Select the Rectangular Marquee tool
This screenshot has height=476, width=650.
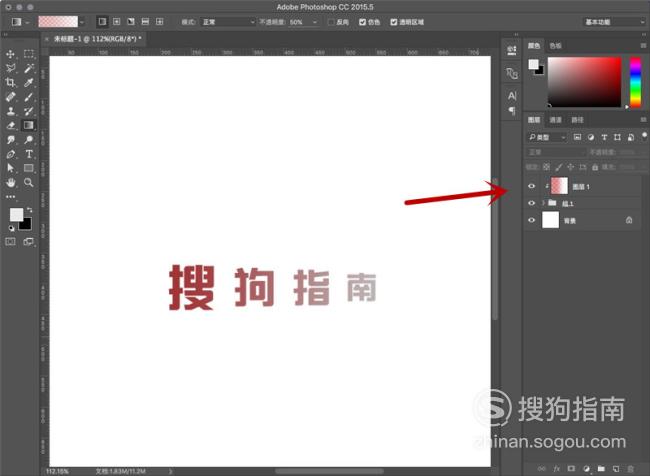coord(29,54)
